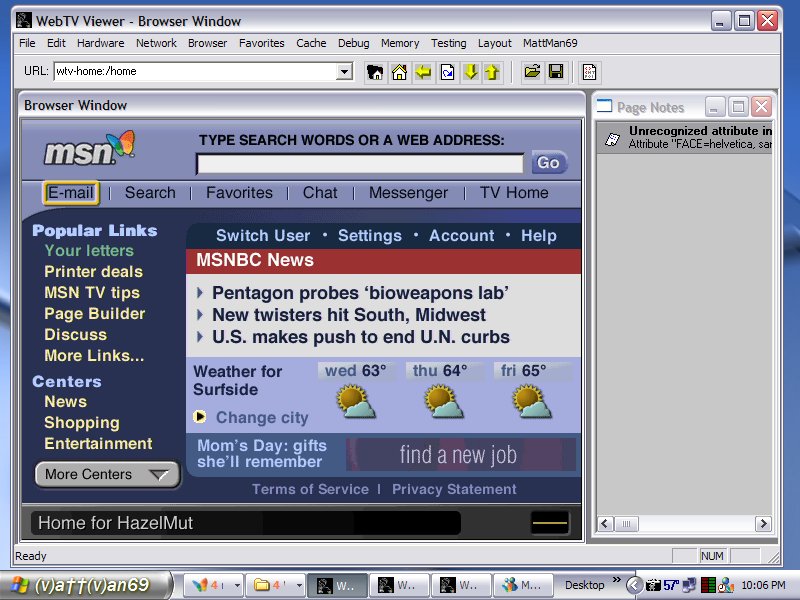Screen dimensions: 800x600
Task: Click the Save floppy disk toolbar icon
Action: click(556, 72)
